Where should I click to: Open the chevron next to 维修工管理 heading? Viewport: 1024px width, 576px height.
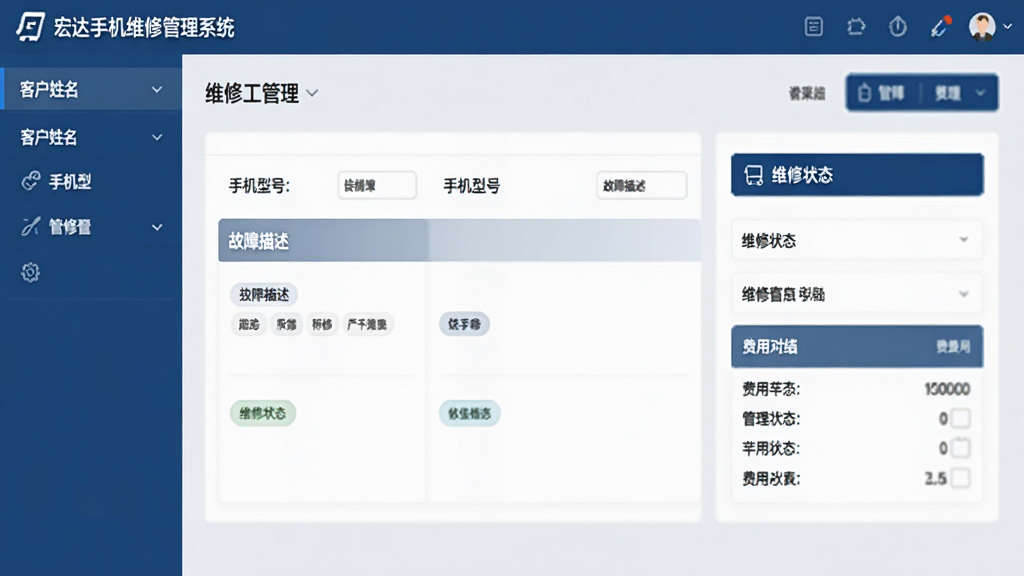(x=312, y=93)
